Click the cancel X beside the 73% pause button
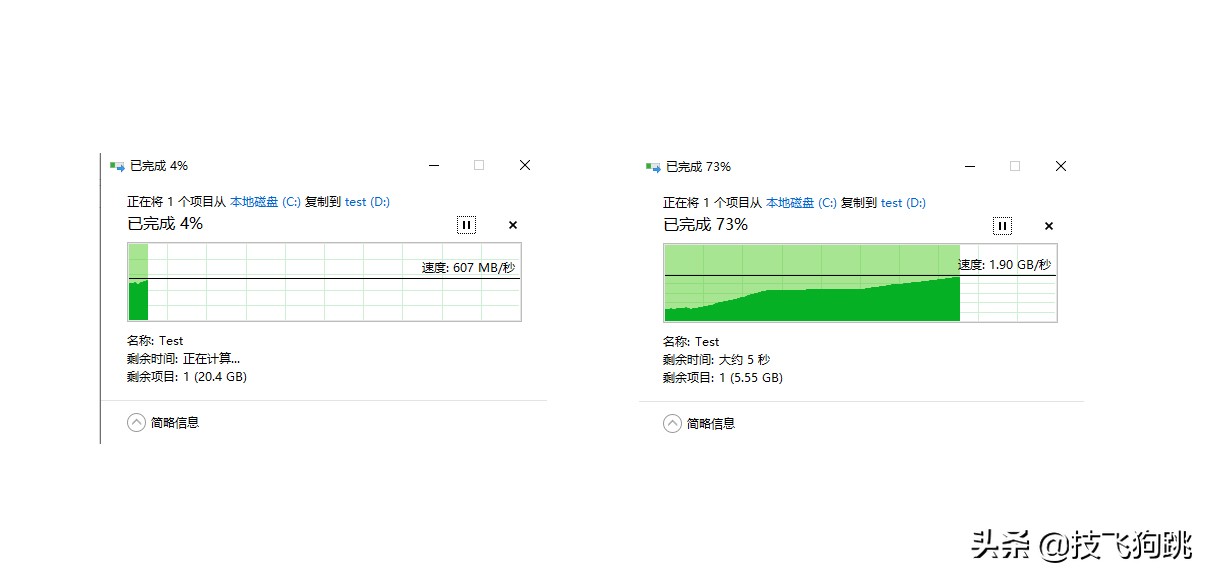The height and width of the screenshot is (578, 1210). pyautogui.click(x=1048, y=226)
